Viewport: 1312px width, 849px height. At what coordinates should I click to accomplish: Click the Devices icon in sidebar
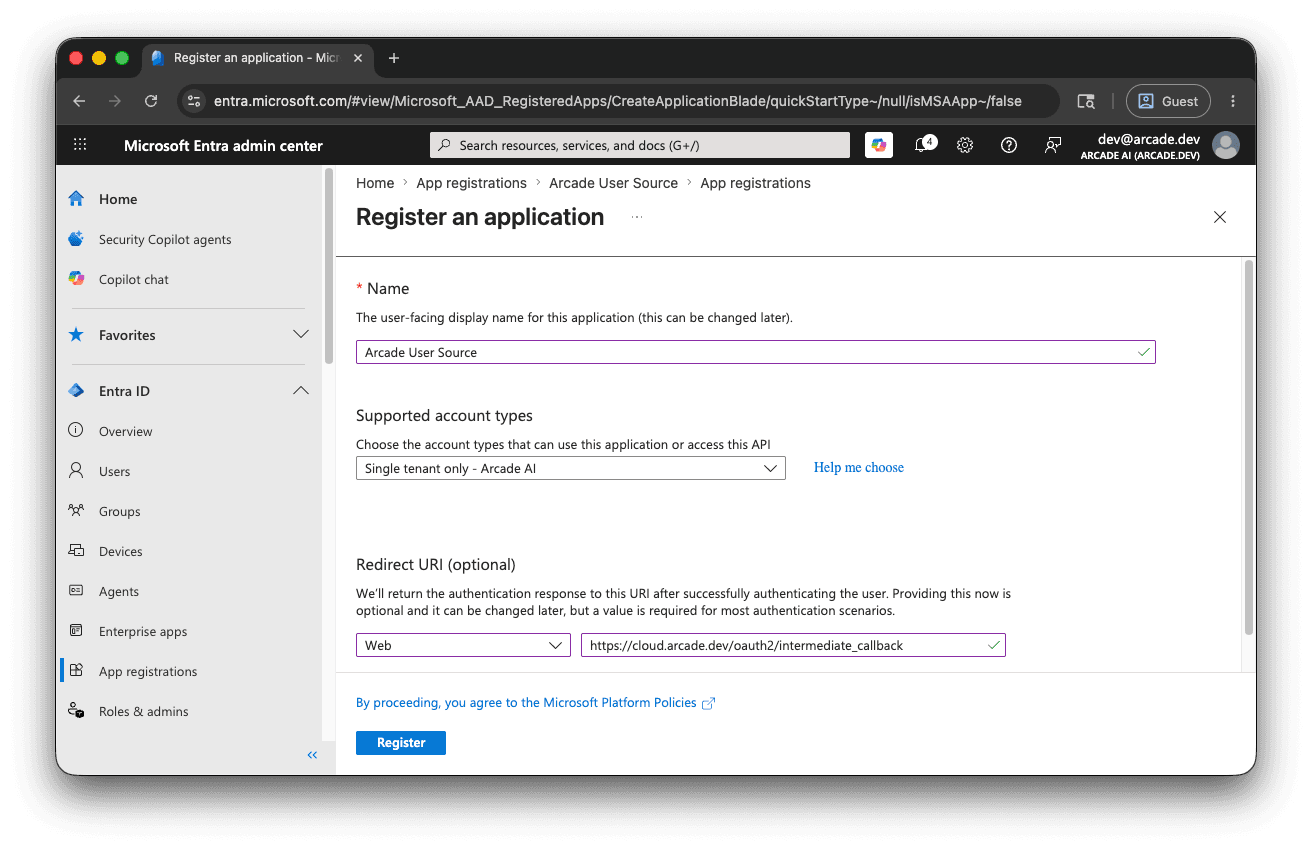click(x=76, y=551)
